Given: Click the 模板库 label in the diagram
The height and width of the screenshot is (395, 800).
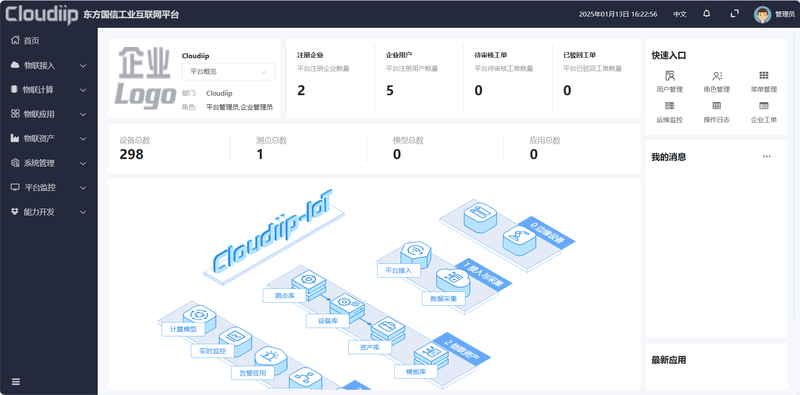Looking at the screenshot, I should 415,372.
